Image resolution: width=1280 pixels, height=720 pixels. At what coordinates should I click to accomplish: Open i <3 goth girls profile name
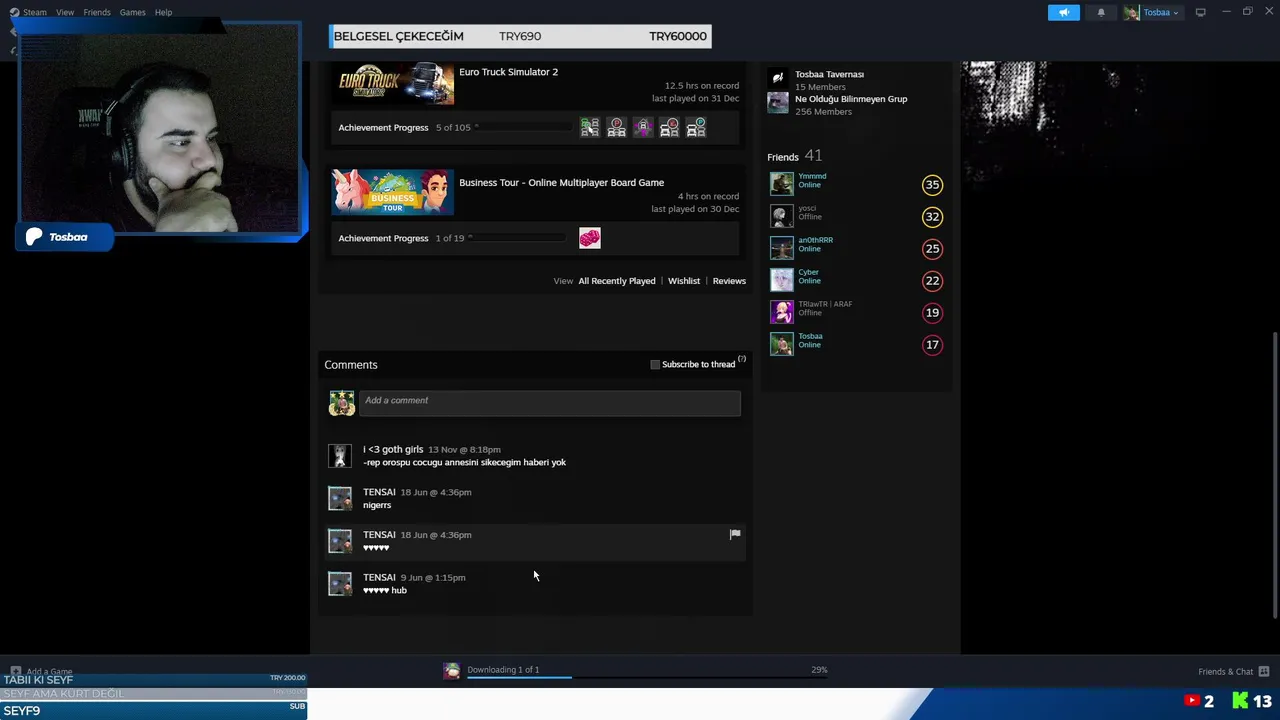pyautogui.click(x=393, y=449)
